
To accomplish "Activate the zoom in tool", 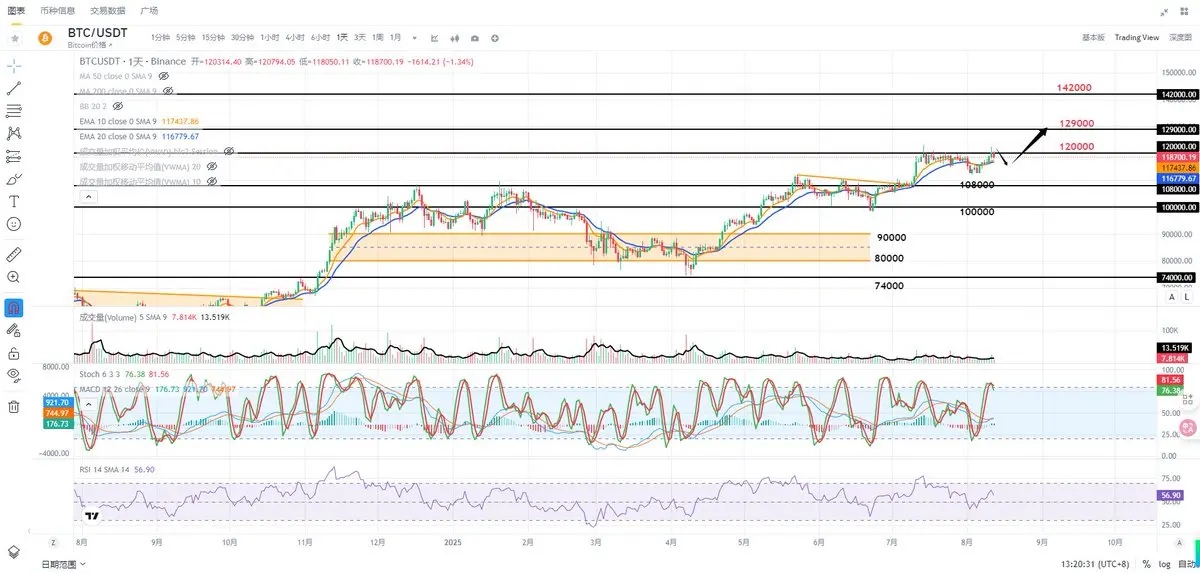I will [14, 277].
